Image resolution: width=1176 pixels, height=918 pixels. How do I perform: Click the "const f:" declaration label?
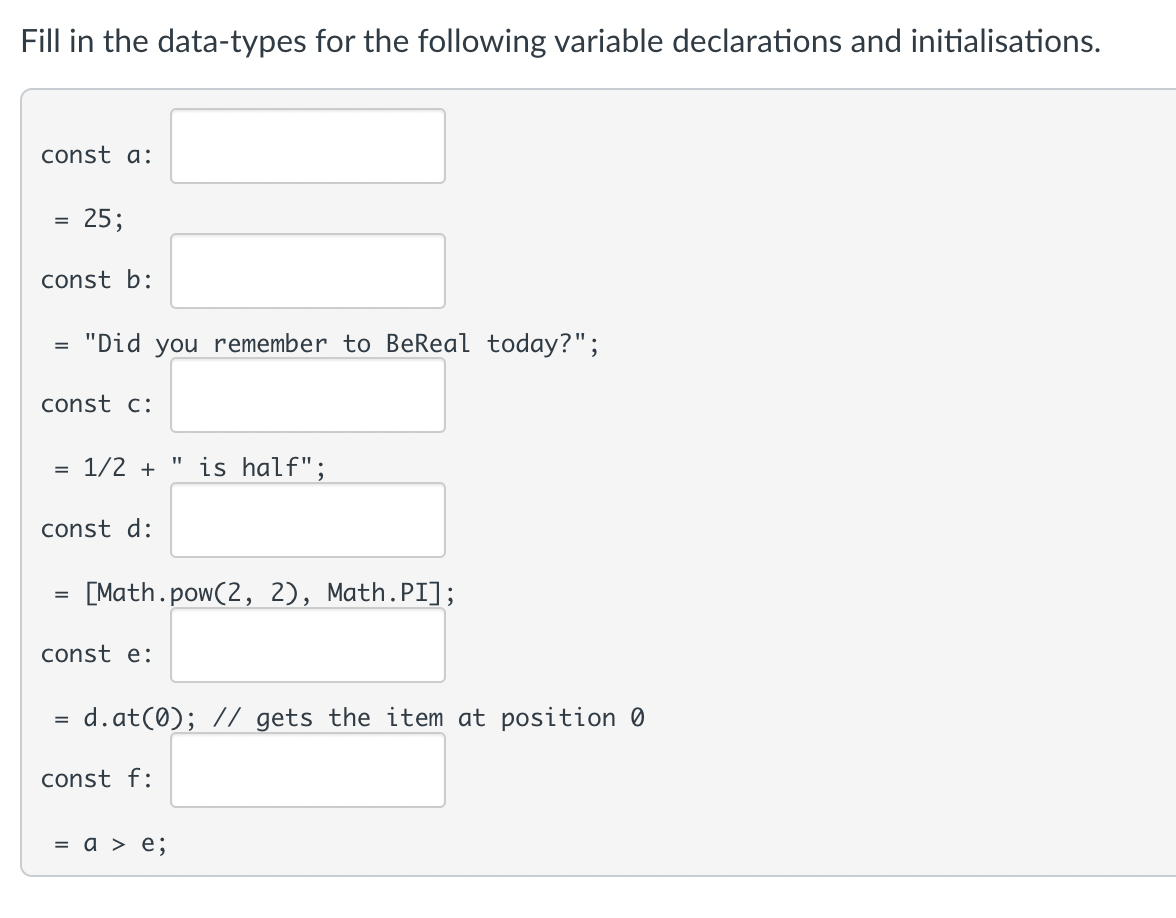(96, 778)
